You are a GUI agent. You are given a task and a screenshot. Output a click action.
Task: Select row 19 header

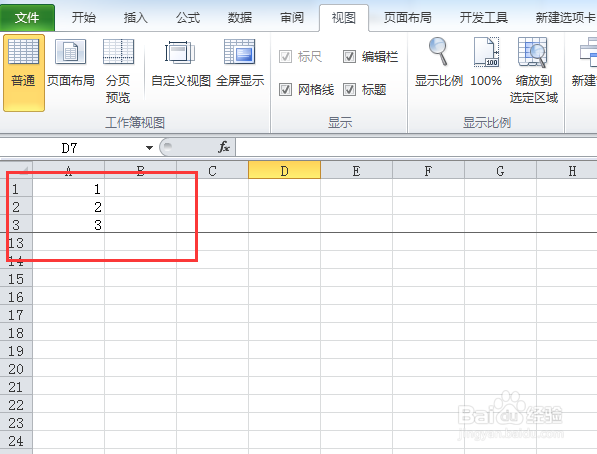[16, 350]
